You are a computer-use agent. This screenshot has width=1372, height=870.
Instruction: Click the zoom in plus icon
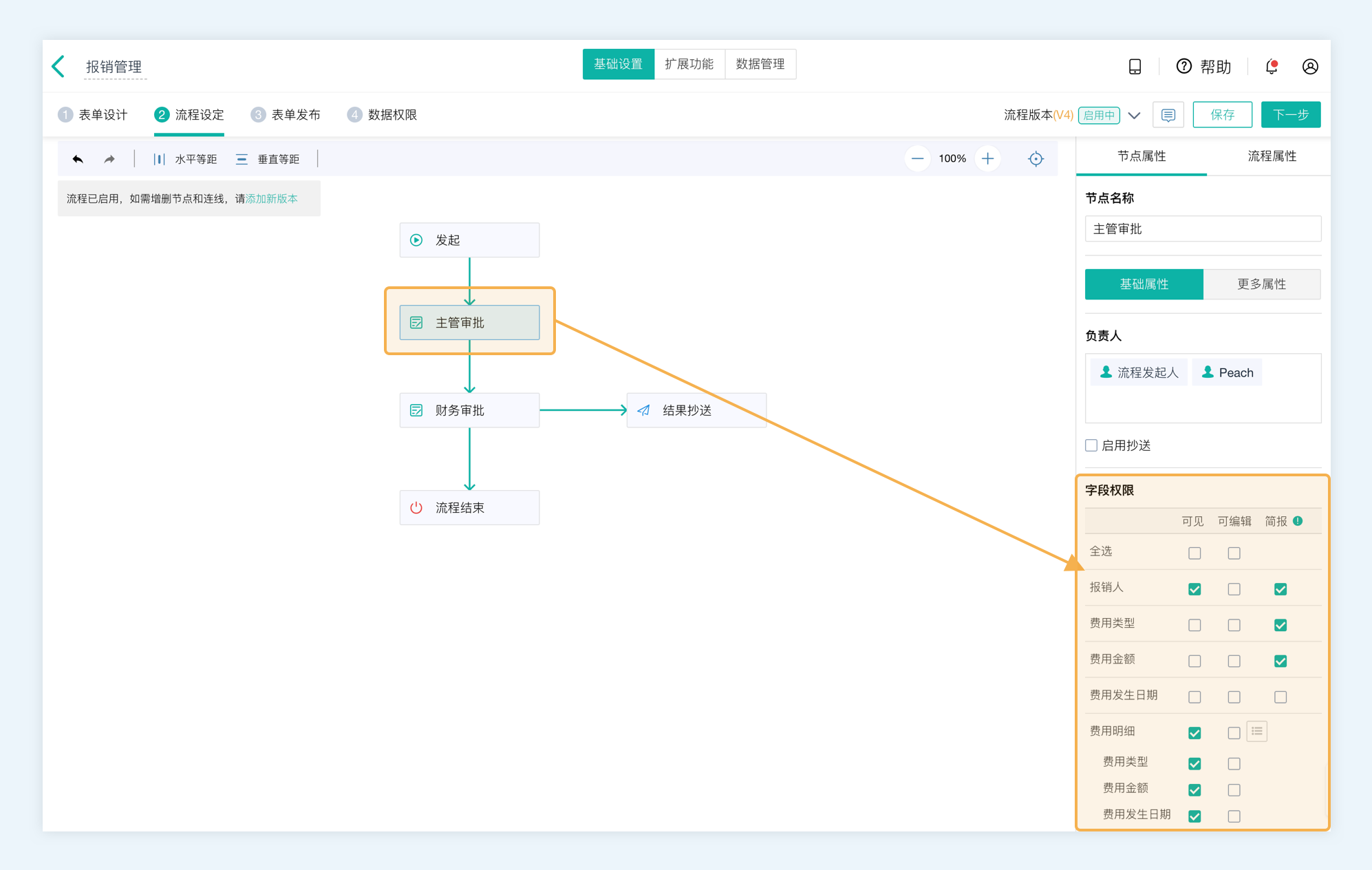tap(987, 159)
